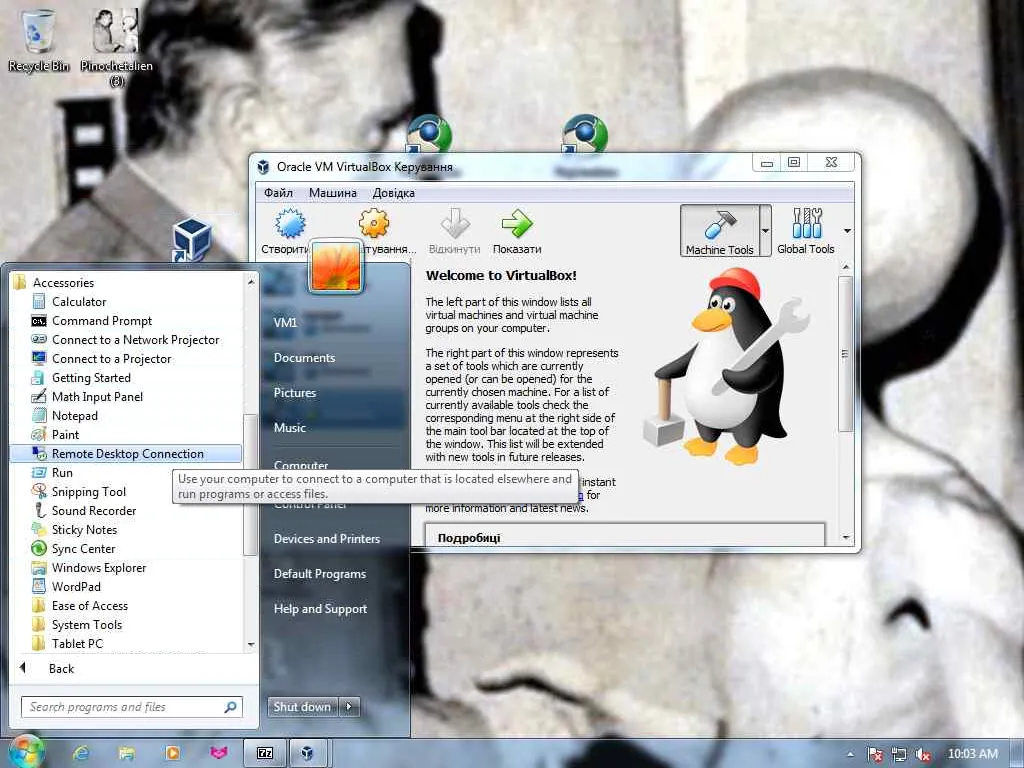Click the user account flower picture
Viewport: 1024px width, 768px height.
pyautogui.click(x=336, y=266)
